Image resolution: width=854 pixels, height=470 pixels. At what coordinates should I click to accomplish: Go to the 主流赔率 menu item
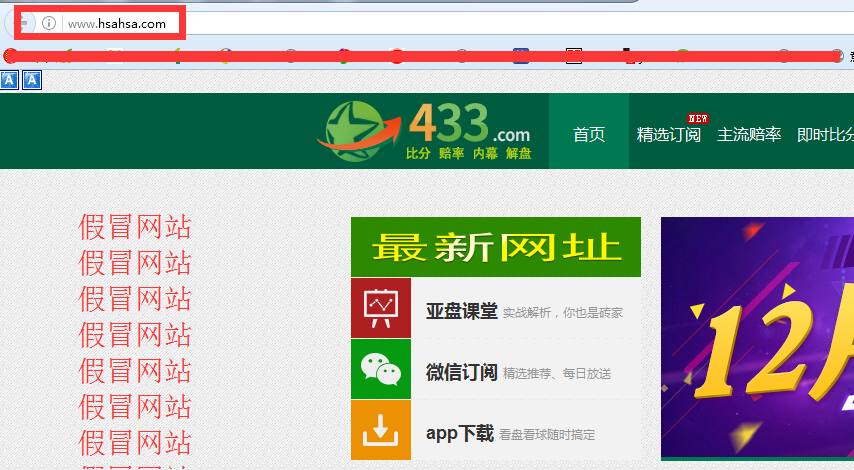tap(749, 135)
